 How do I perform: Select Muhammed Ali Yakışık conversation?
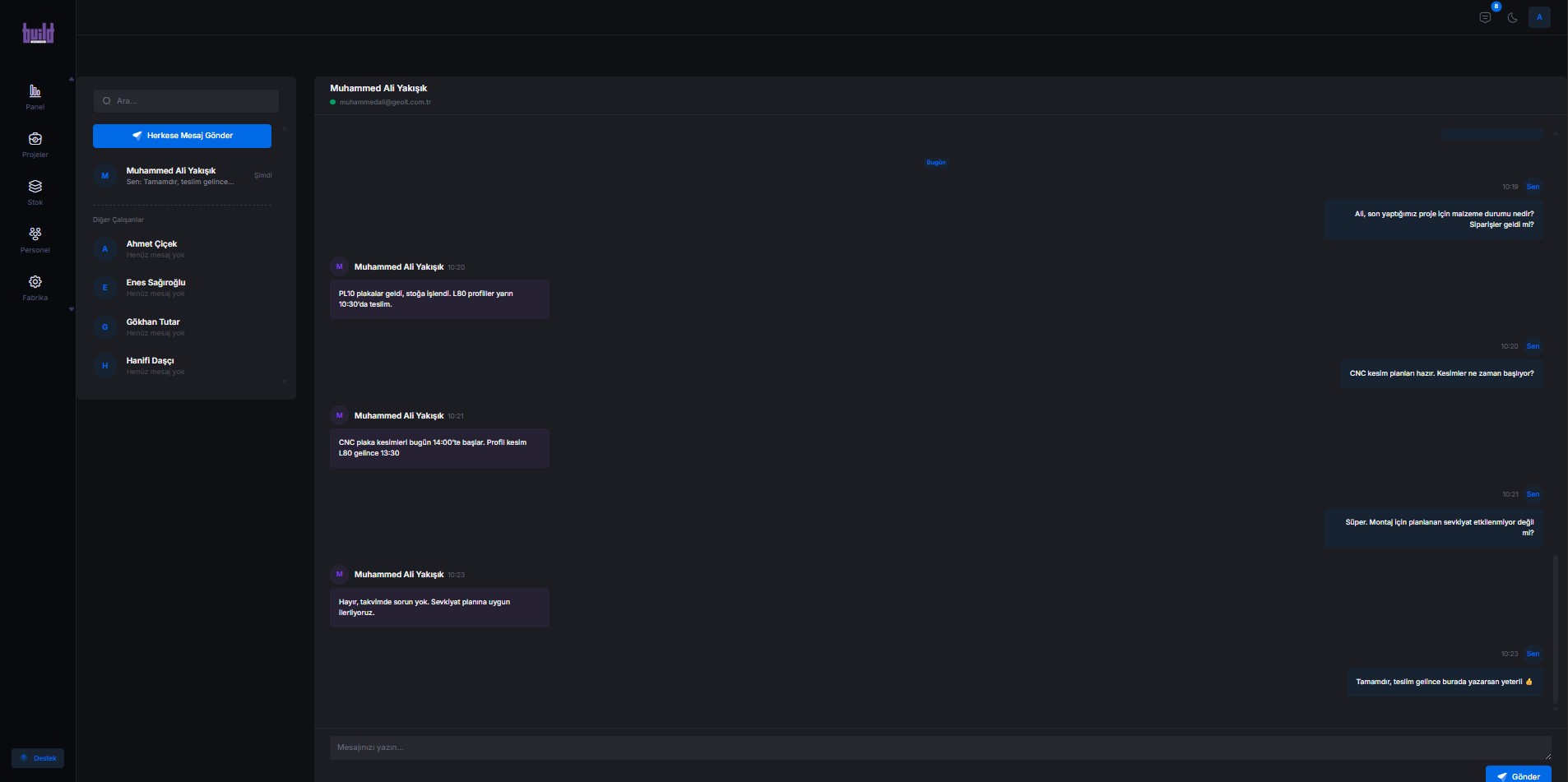point(182,176)
